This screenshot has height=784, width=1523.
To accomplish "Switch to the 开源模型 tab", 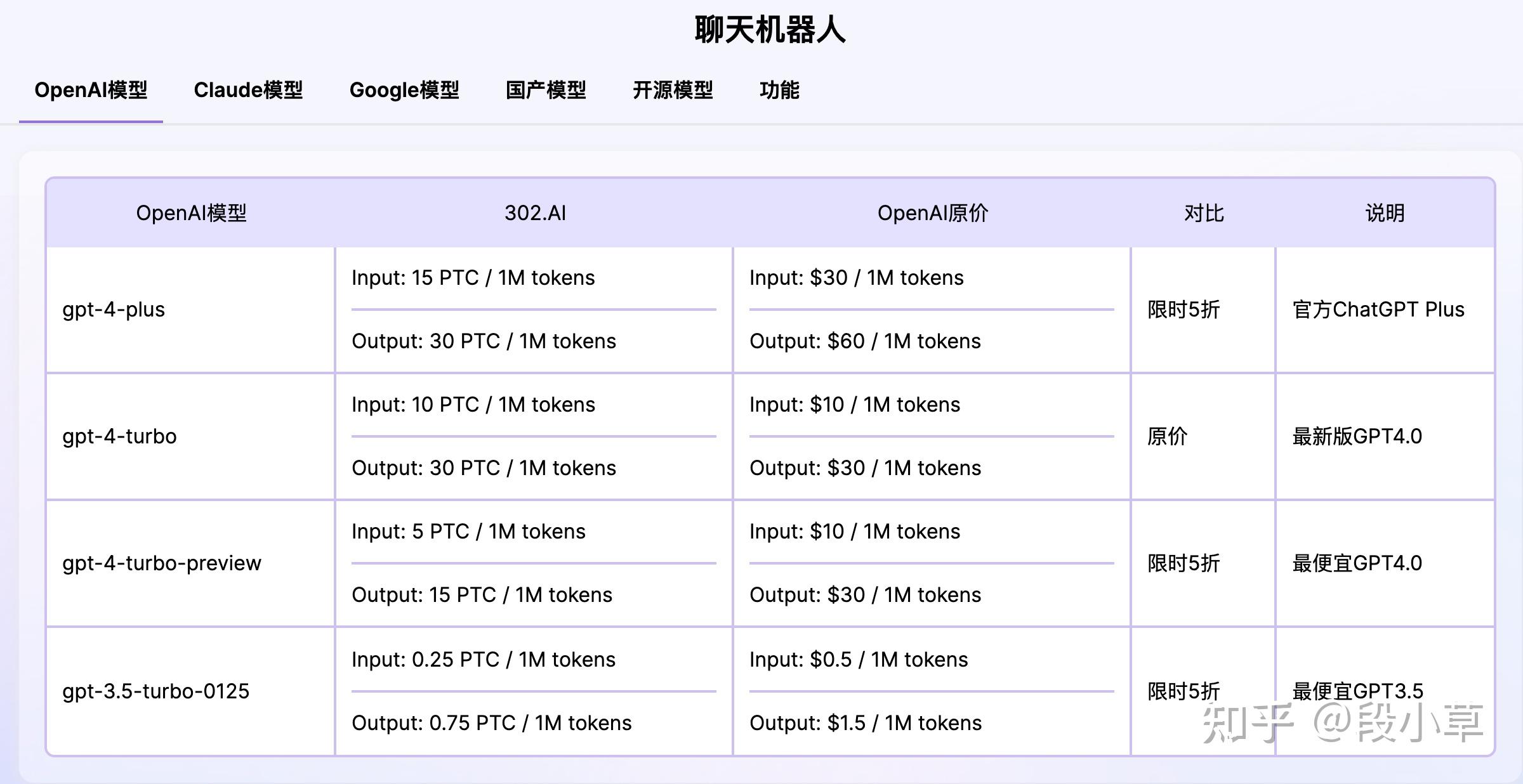I will (674, 90).
